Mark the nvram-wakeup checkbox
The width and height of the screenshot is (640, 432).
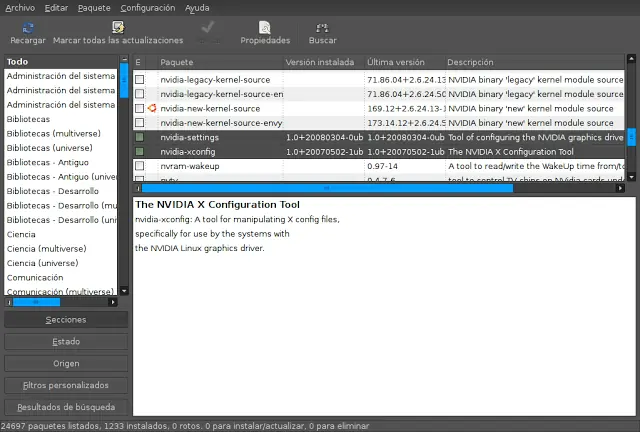[140, 166]
